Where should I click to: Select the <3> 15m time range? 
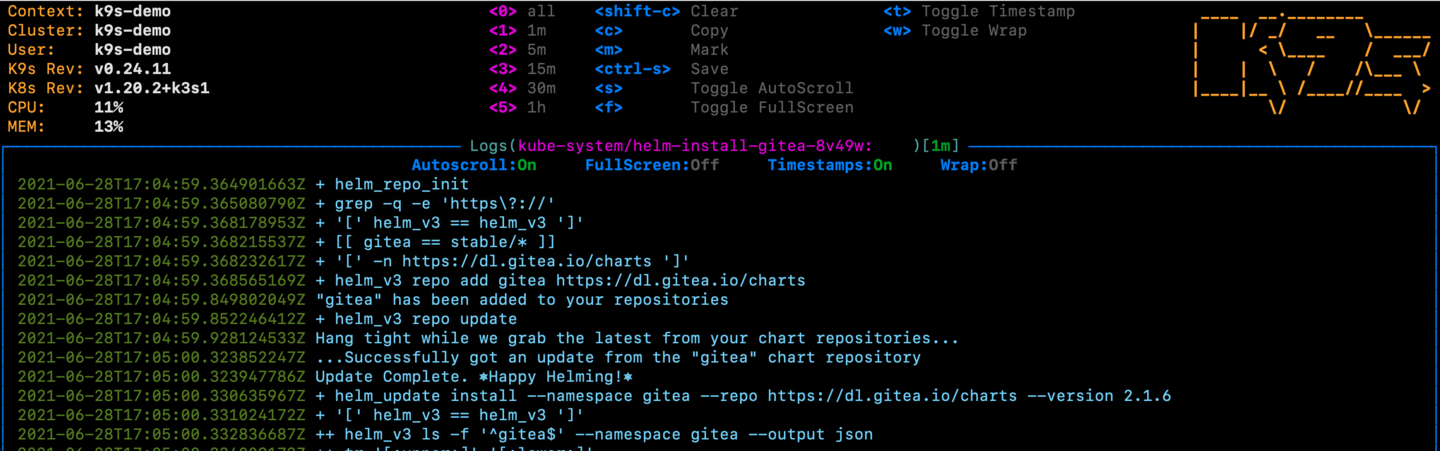[522, 69]
